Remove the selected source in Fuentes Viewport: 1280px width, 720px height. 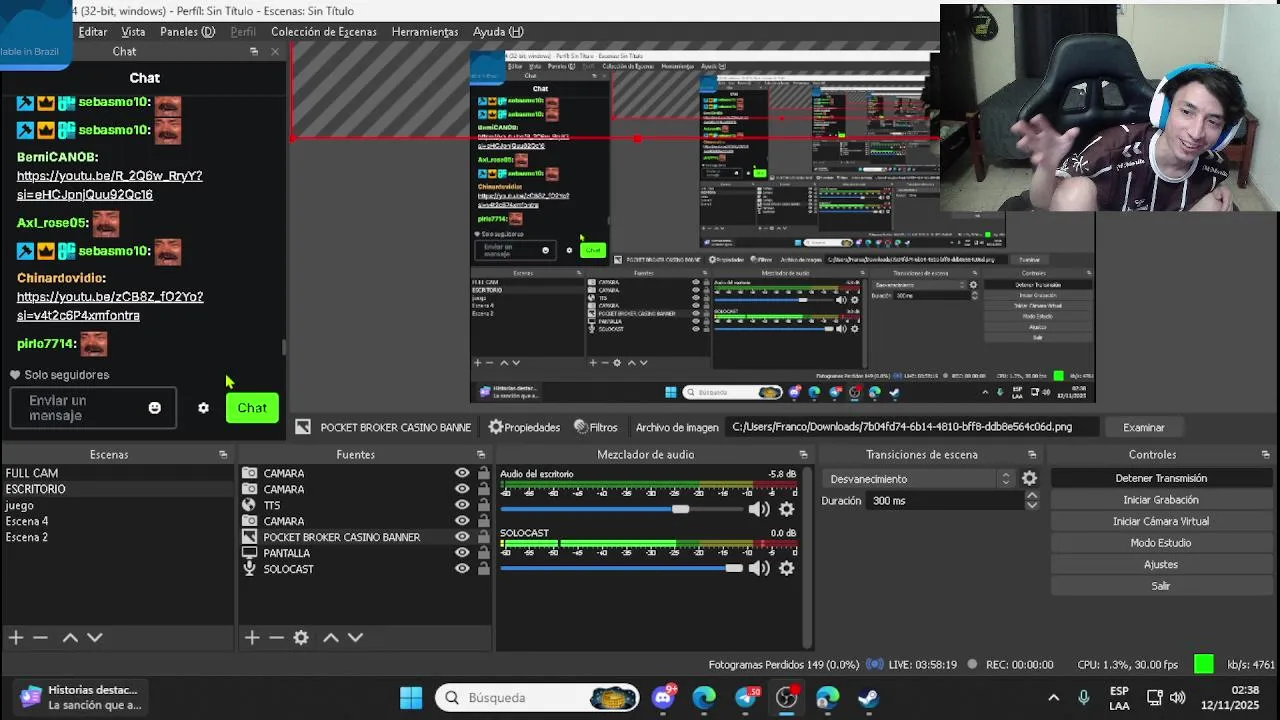pyautogui.click(x=276, y=637)
